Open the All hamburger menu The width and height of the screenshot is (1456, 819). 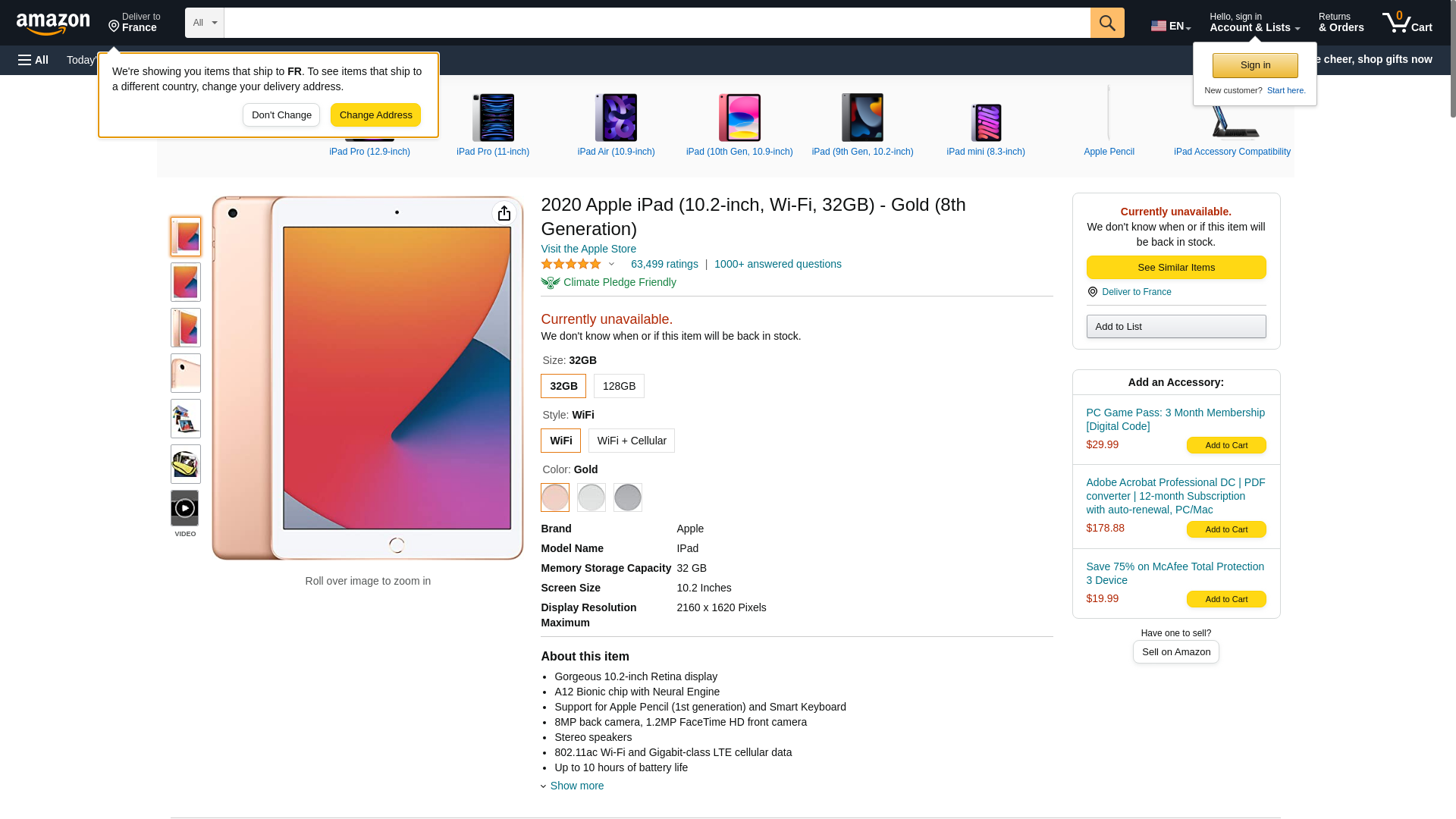pyautogui.click(x=33, y=60)
